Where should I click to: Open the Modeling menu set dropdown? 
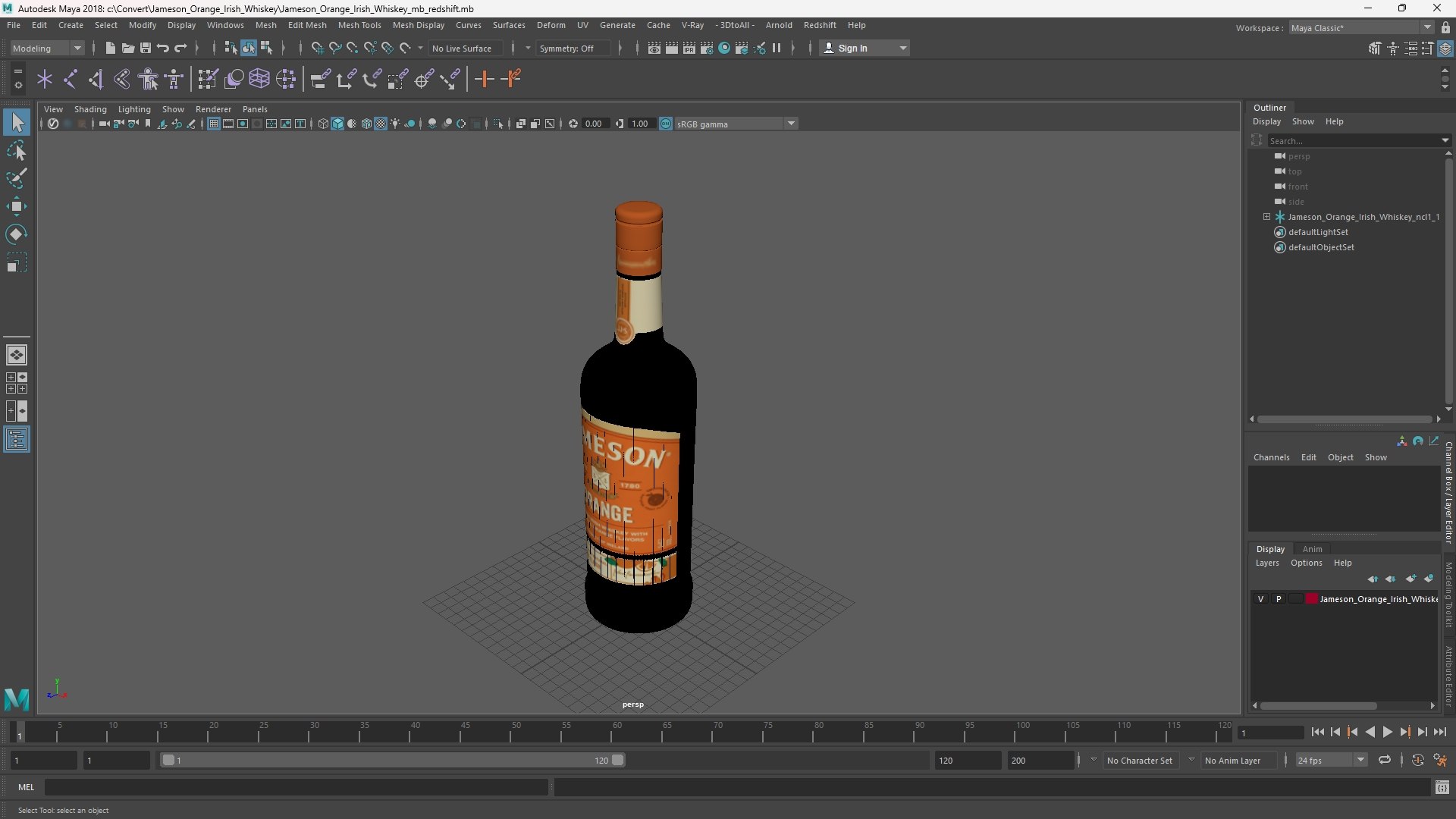click(47, 48)
